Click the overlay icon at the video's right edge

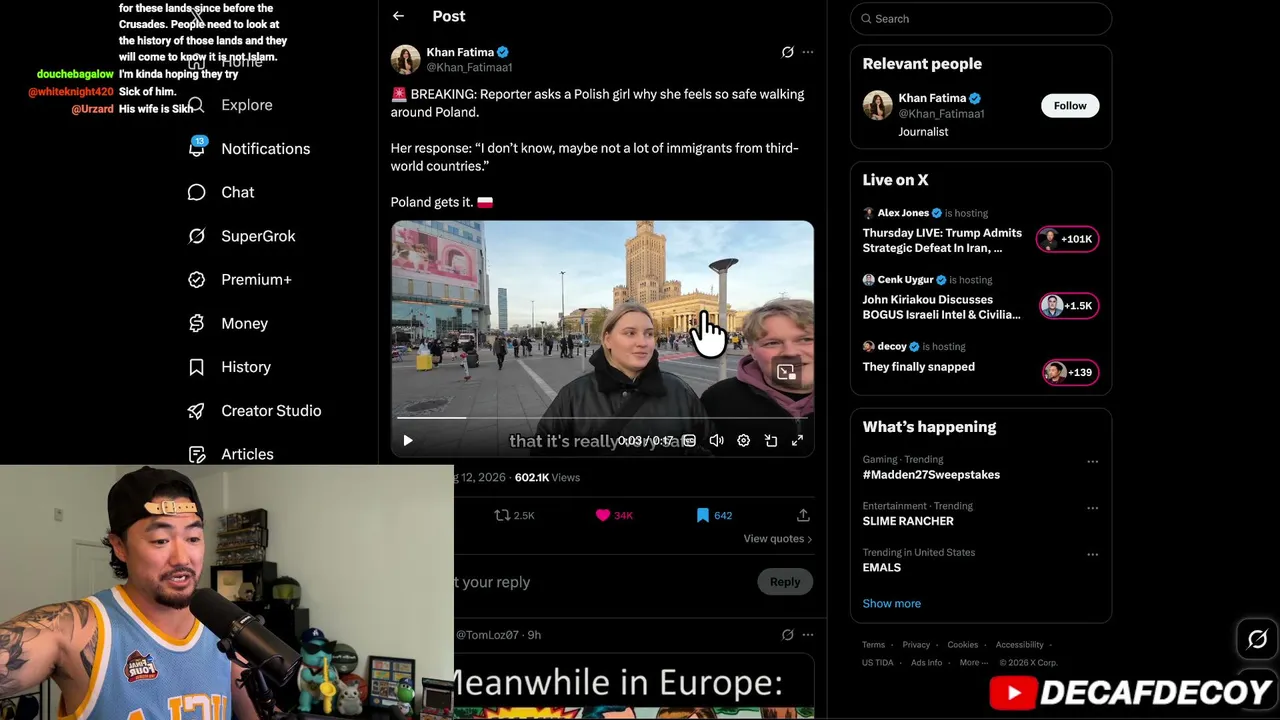[x=787, y=373]
